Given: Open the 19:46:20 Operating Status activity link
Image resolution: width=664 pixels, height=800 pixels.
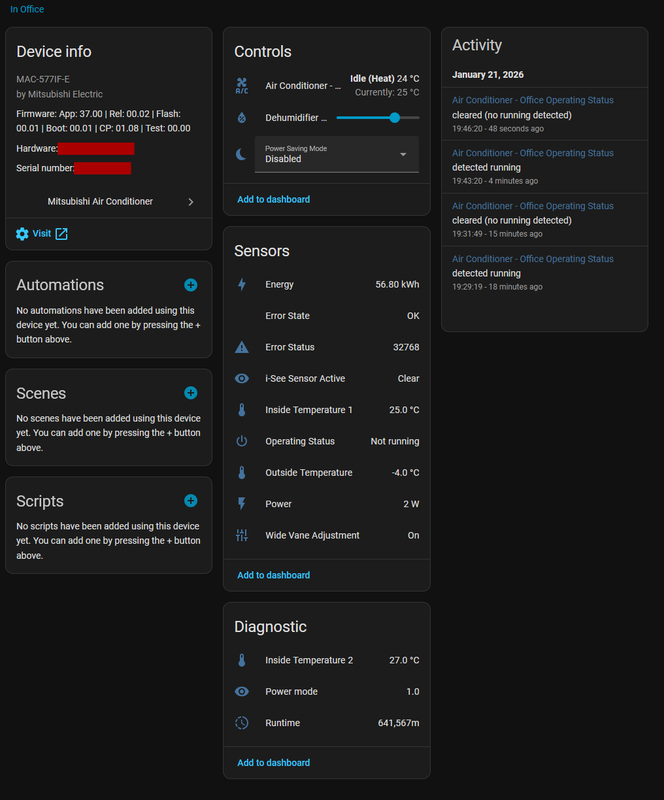Looking at the screenshot, I should [532, 101].
